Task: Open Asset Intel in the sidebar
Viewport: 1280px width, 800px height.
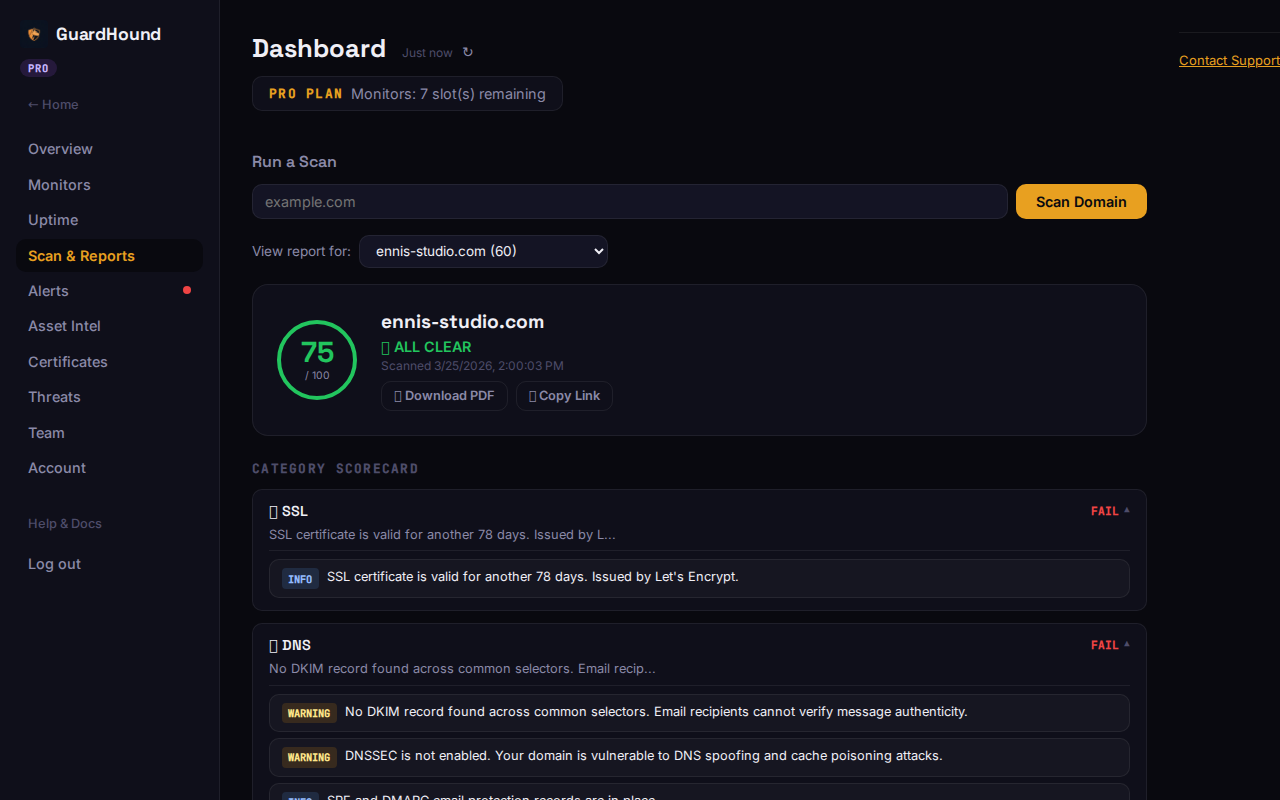Action: click(109, 326)
